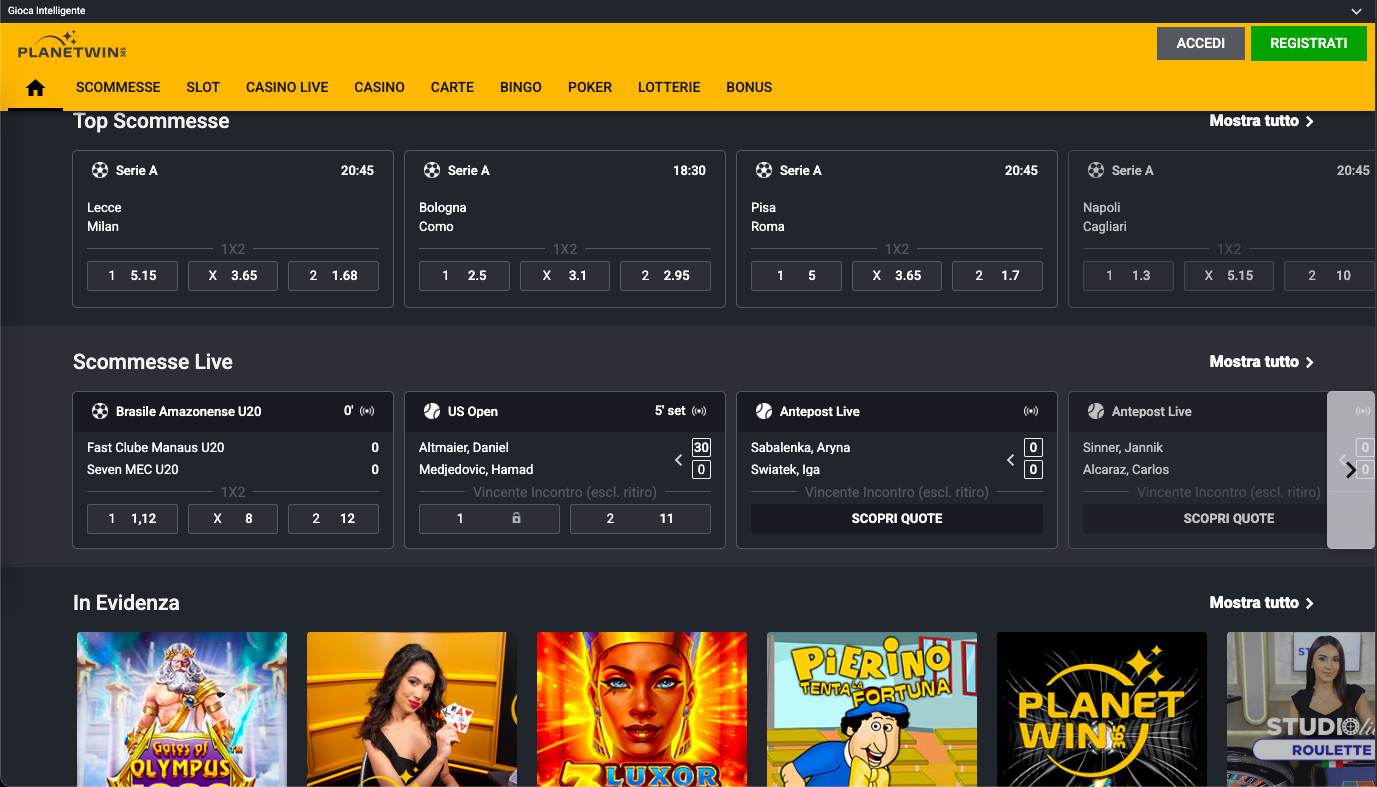Screen dimensions: 1377x787
Task: Click the home icon in navigation bar
Action: click(x=35, y=88)
